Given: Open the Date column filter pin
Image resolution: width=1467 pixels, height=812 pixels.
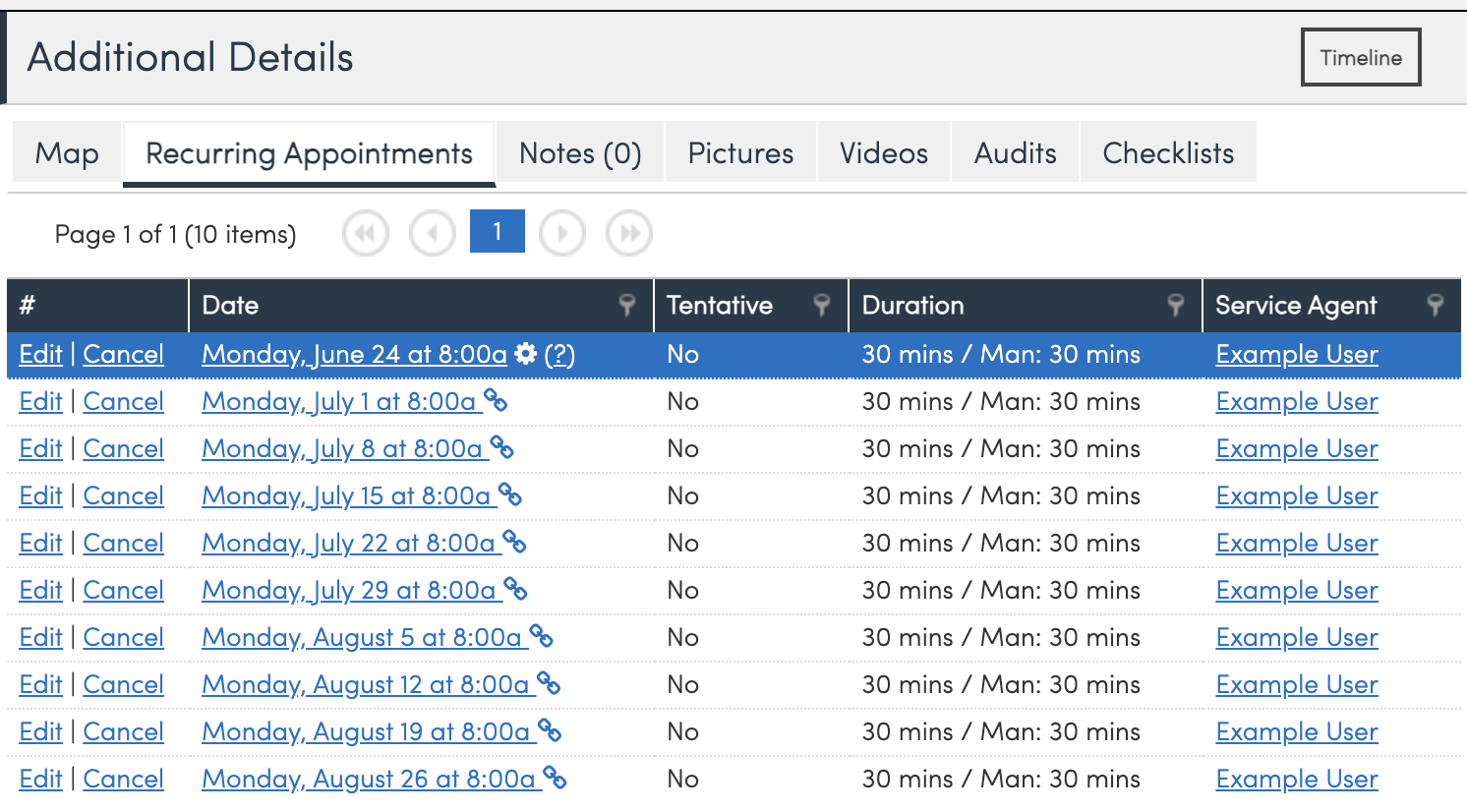Looking at the screenshot, I should click(x=626, y=305).
